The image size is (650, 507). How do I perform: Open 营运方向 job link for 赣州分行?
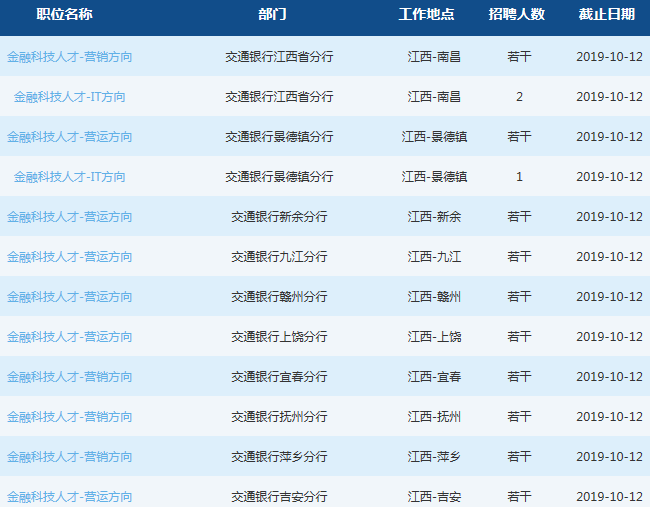[x=69, y=297]
